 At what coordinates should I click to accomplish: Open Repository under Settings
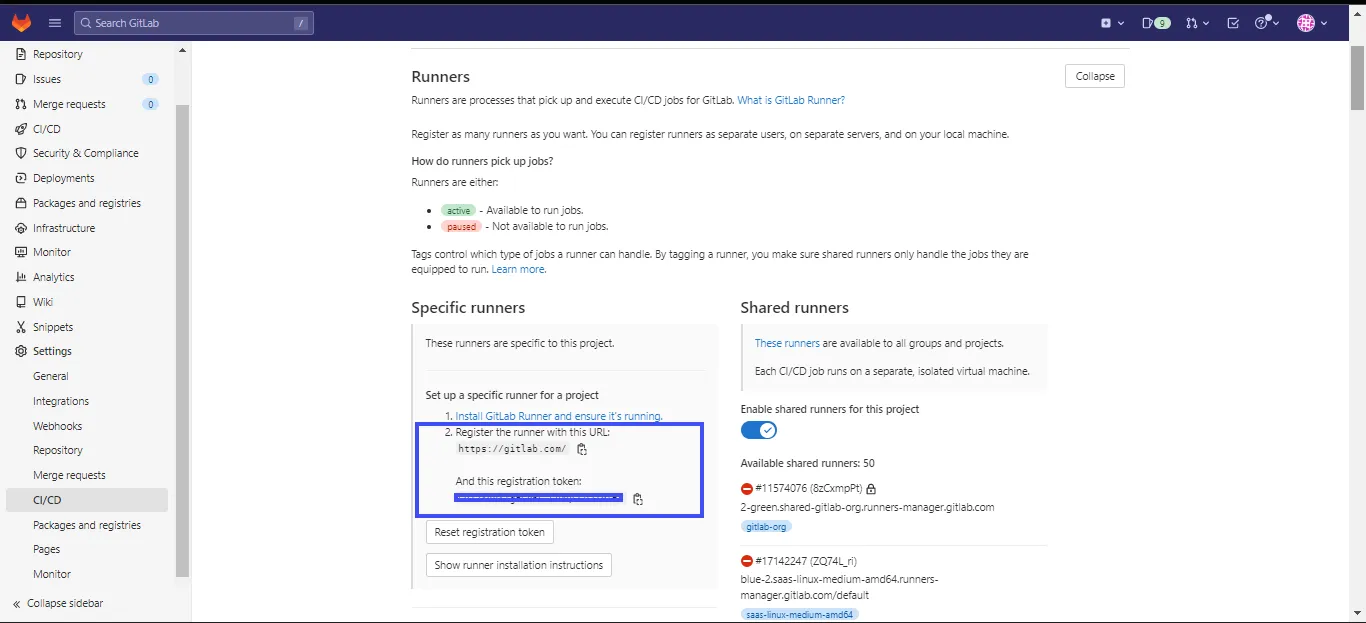pos(58,450)
